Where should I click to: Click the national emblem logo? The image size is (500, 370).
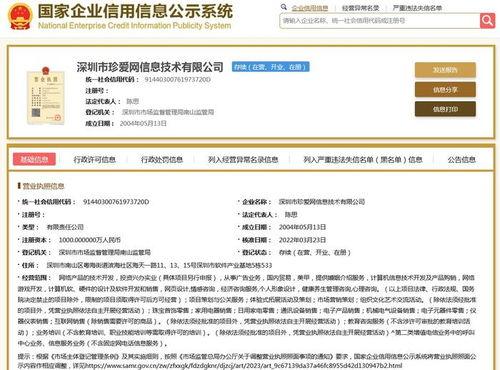[x=20, y=16]
